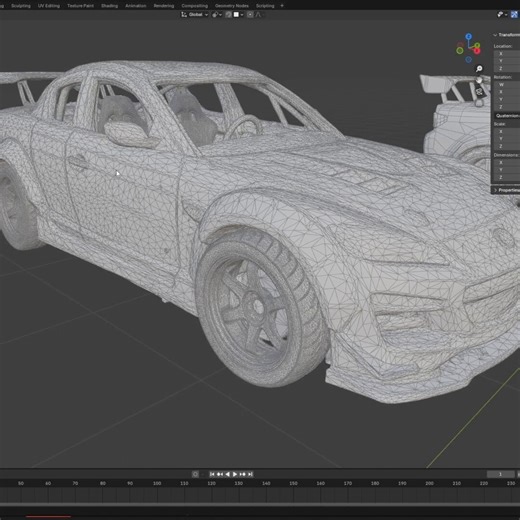Viewport: 520px width, 520px height.
Task: Open the Sculpting workspace tab
Action: 21,6
